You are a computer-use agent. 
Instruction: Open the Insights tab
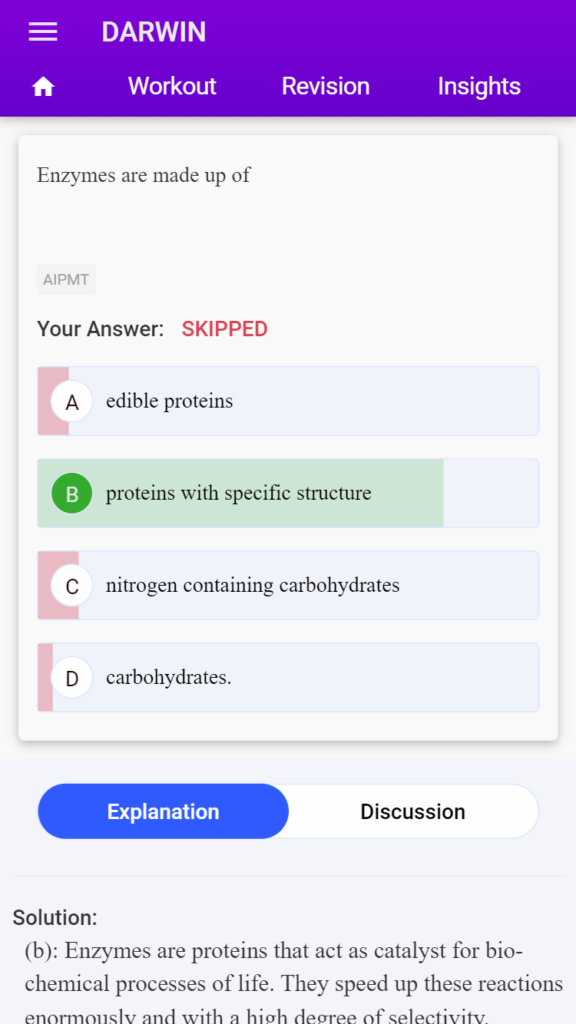tap(479, 86)
